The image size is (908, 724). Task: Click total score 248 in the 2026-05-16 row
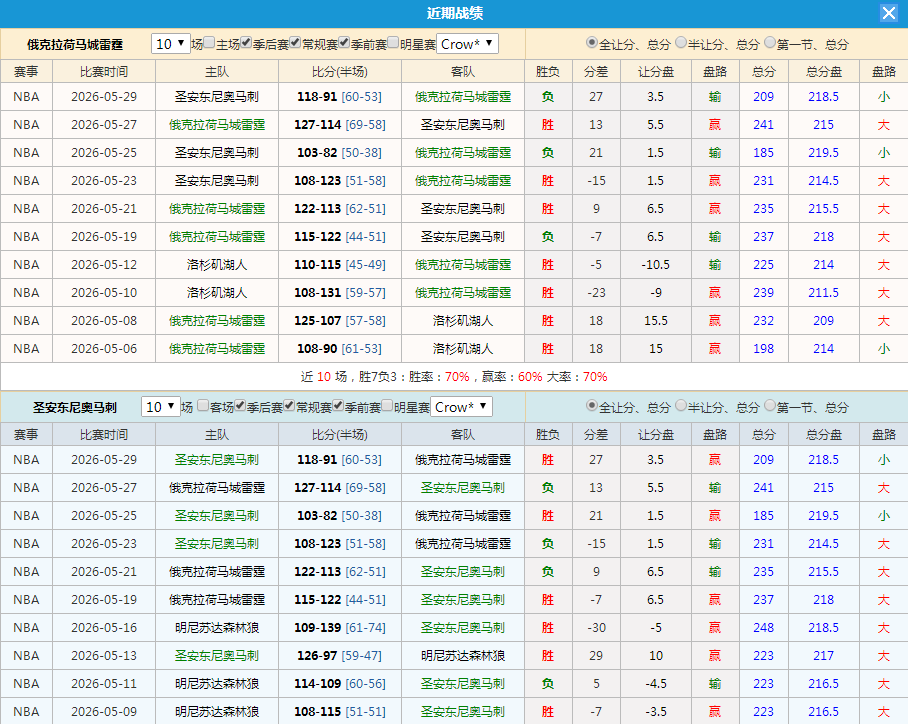click(763, 628)
